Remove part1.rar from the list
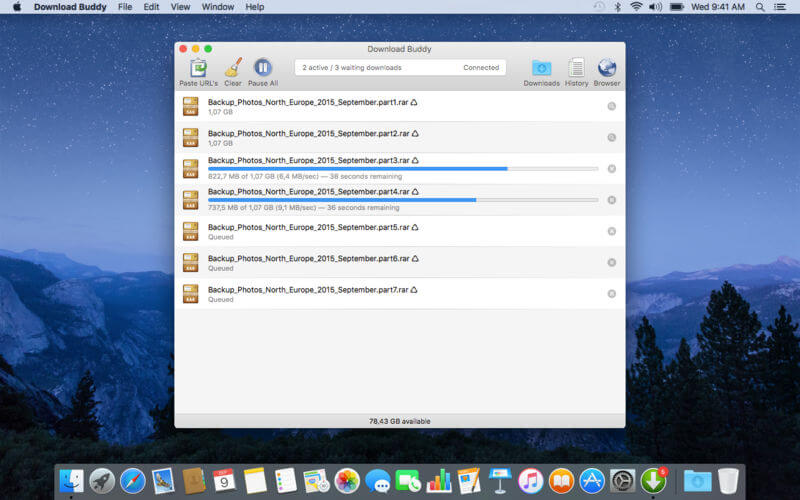Screen dimensions: 800x500 click(612, 106)
